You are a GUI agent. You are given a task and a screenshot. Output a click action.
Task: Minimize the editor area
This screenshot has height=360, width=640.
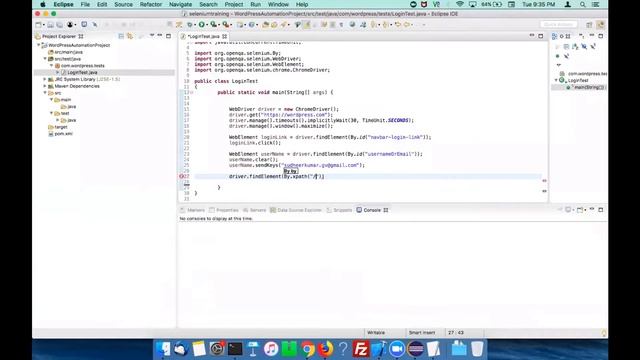(532, 36)
